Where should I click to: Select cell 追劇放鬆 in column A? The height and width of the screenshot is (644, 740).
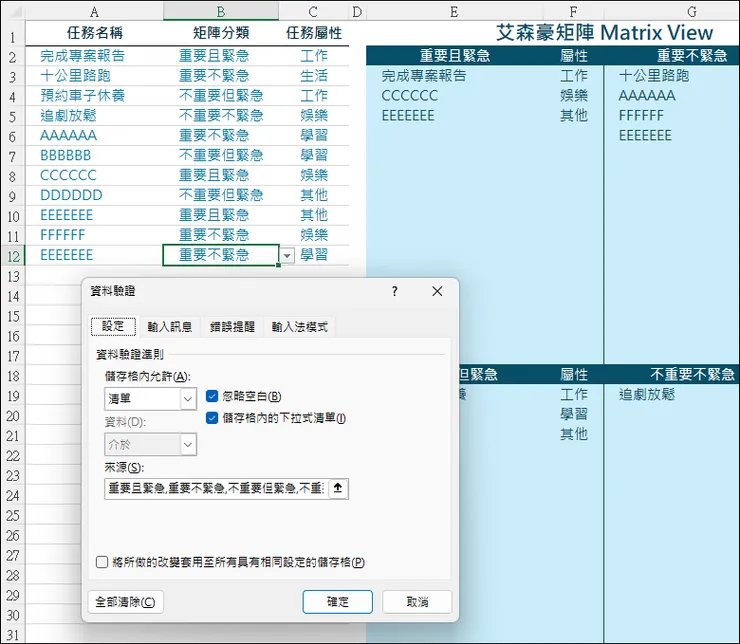[94, 116]
